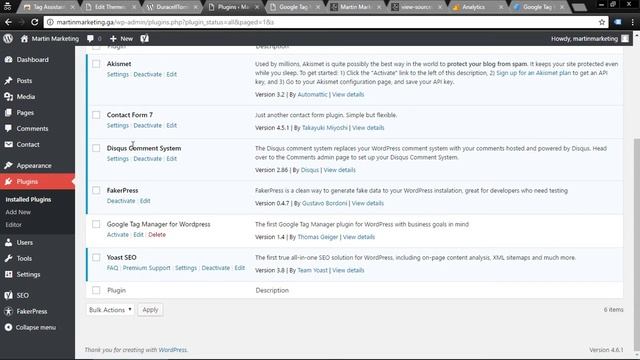Check the Contact Form 7 checkbox

coord(96,115)
